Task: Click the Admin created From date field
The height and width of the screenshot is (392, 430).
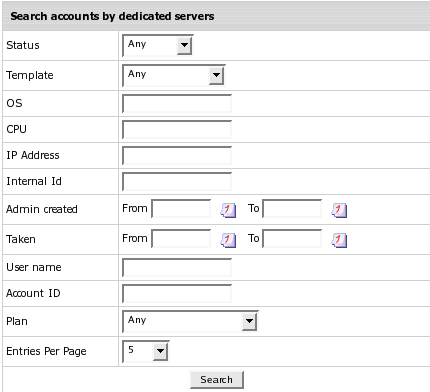Action: [181, 209]
